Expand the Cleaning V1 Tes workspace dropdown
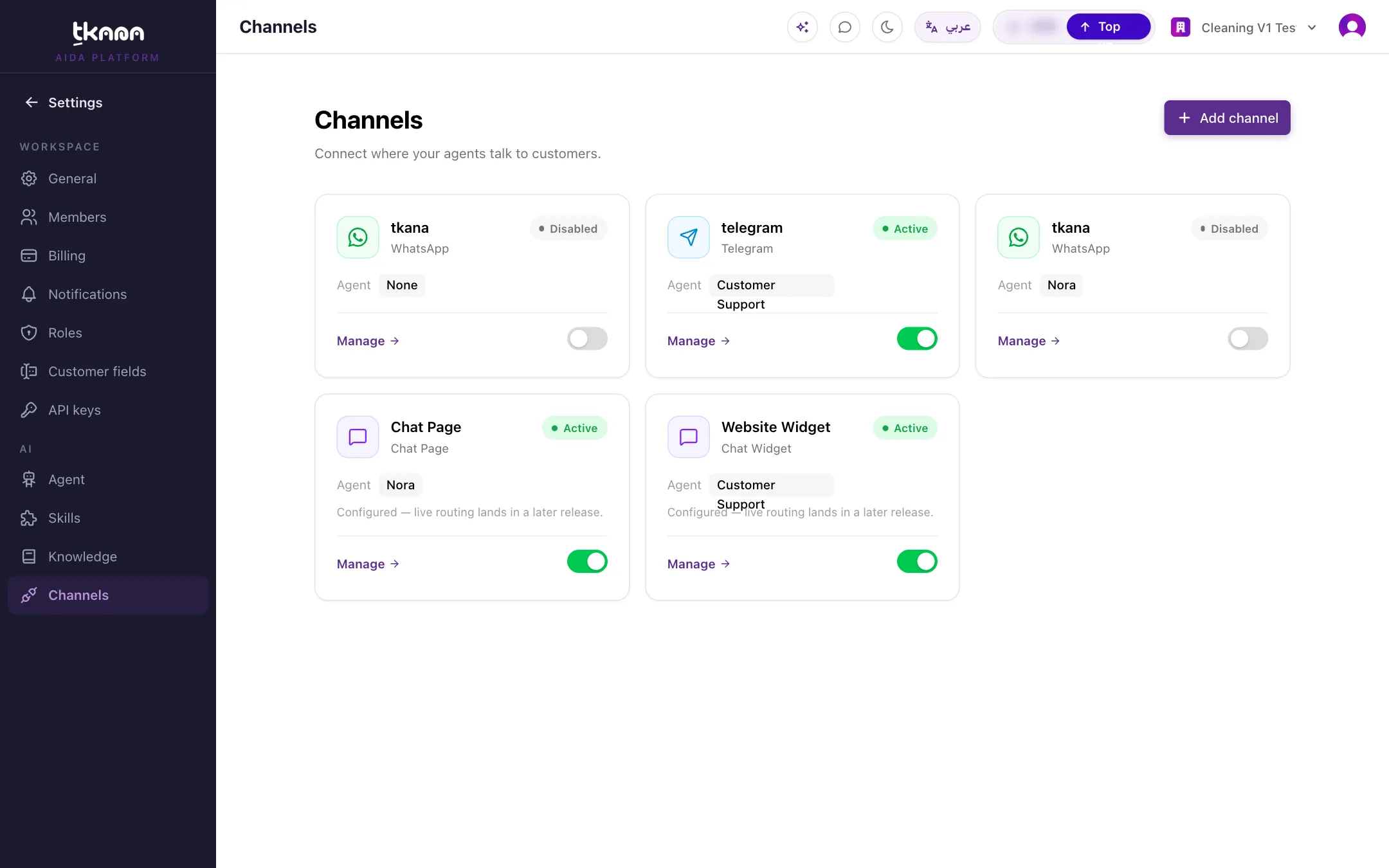The image size is (1389, 868). [1244, 28]
